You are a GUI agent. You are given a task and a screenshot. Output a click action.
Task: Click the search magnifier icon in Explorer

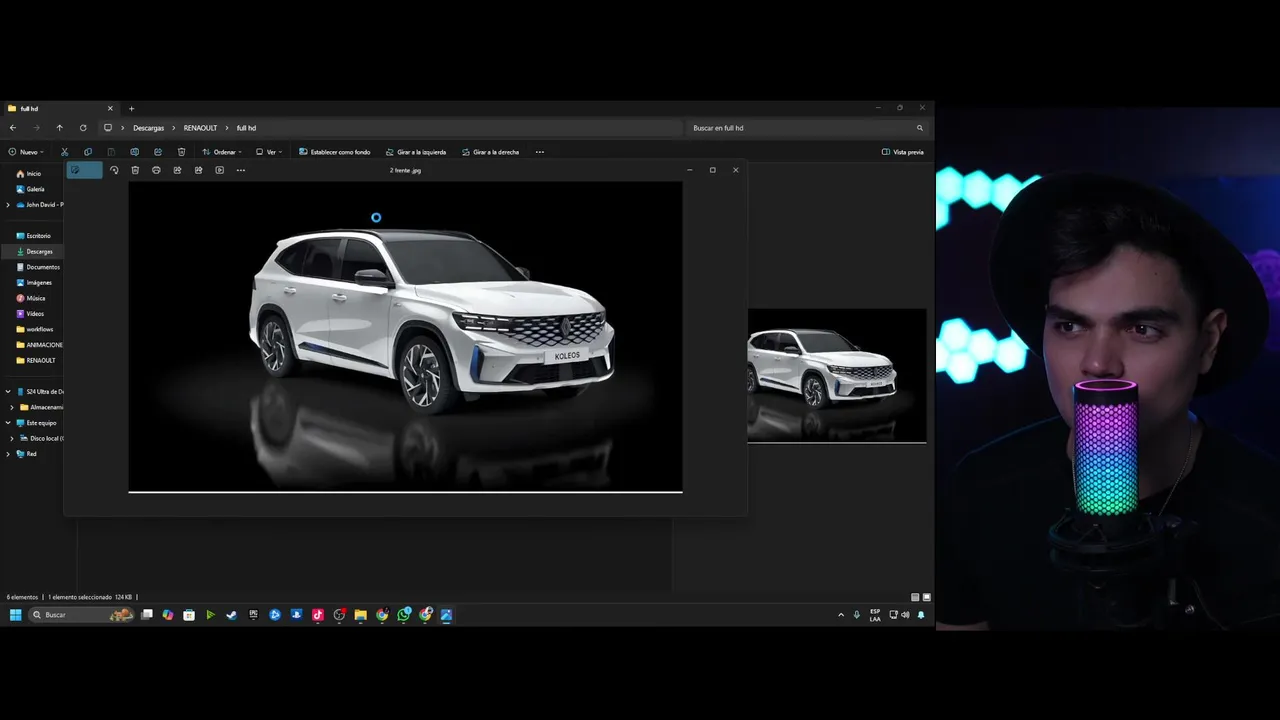point(920,128)
